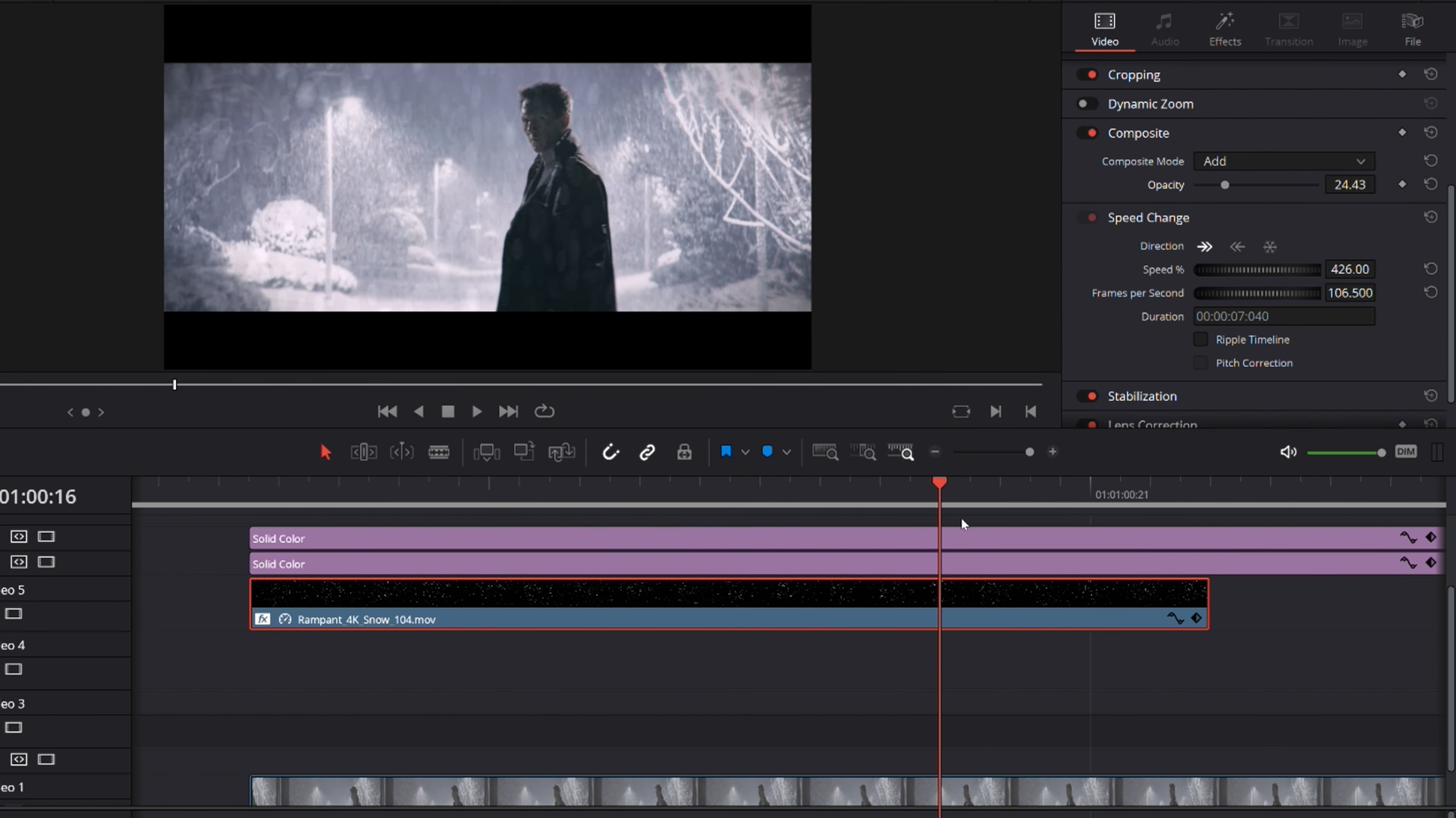Open the Image inspector tab
The image size is (1456, 818).
click(1352, 30)
